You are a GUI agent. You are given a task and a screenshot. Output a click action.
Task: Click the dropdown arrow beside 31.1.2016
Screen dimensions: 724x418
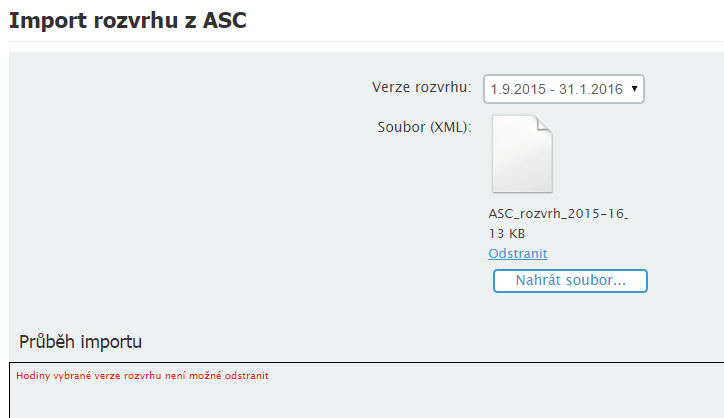(634, 89)
